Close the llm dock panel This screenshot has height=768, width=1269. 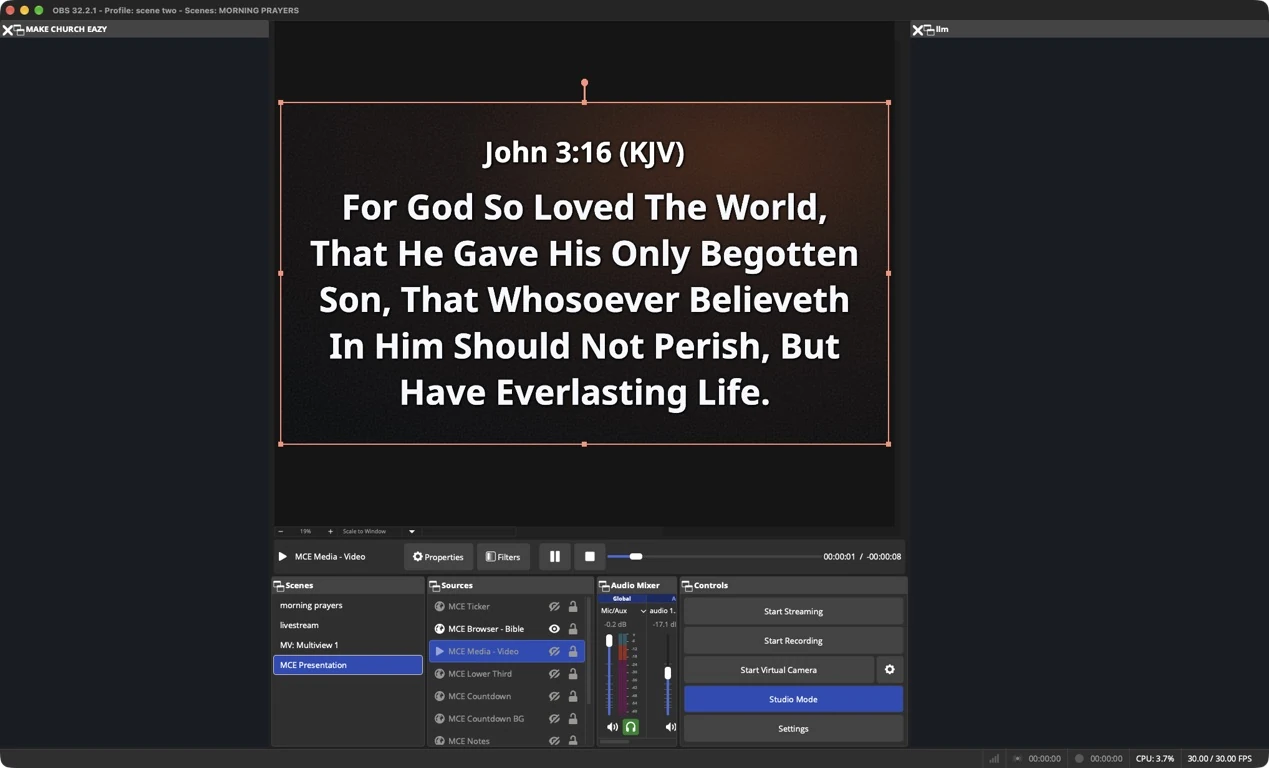(917, 30)
